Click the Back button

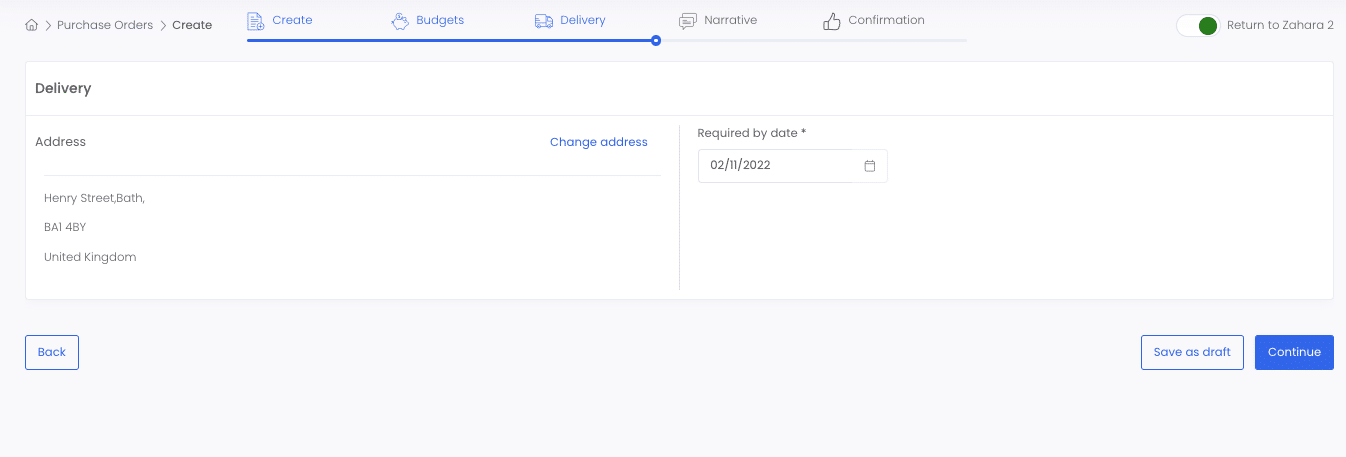pos(52,352)
